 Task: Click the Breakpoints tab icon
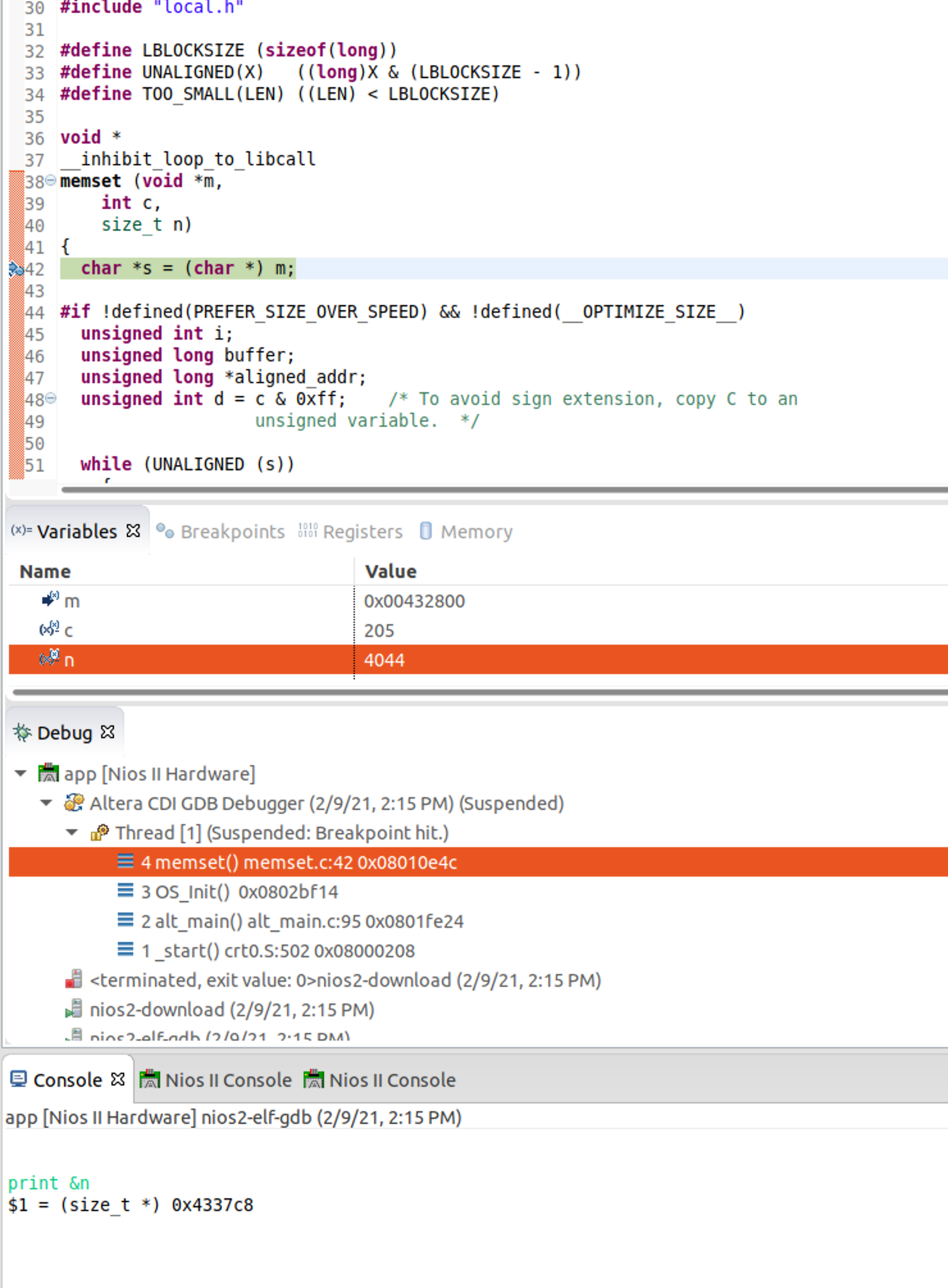165,531
